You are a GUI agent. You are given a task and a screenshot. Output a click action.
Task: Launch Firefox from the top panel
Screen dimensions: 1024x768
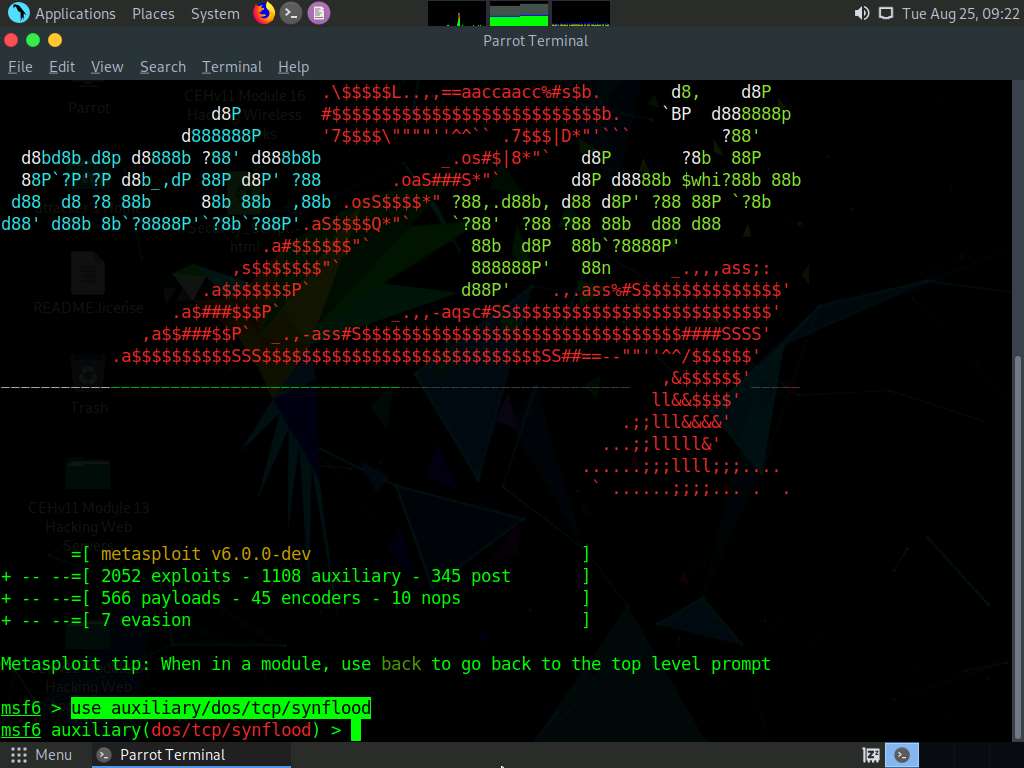(x=264, y=12)
